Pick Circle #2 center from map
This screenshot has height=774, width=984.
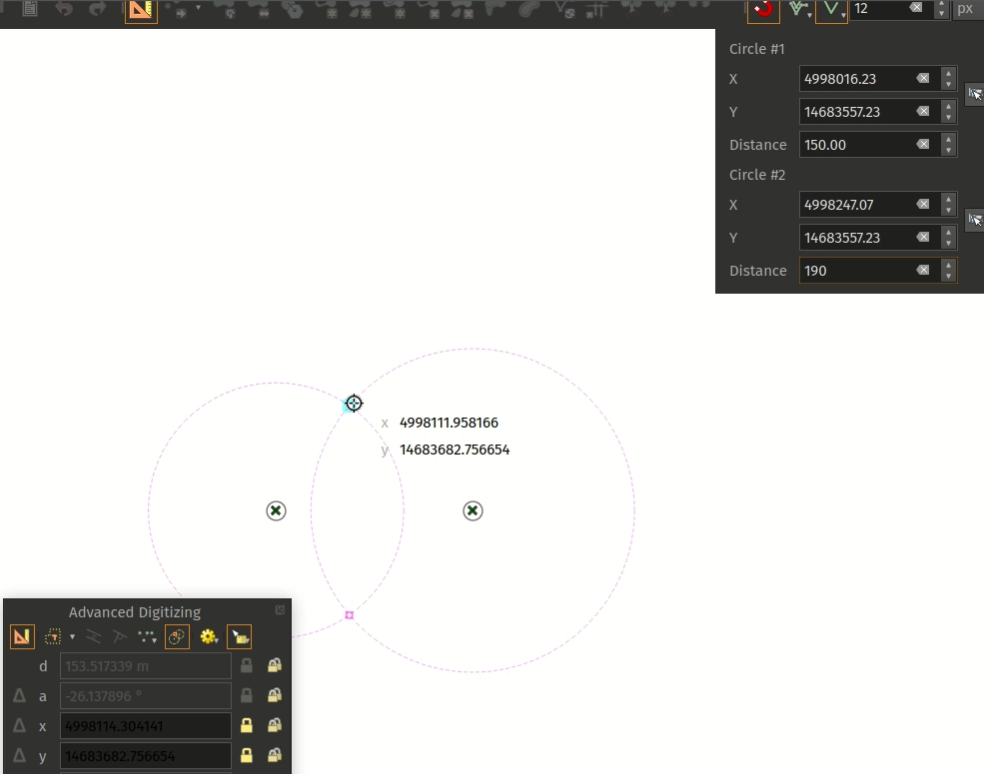point(975,221)
